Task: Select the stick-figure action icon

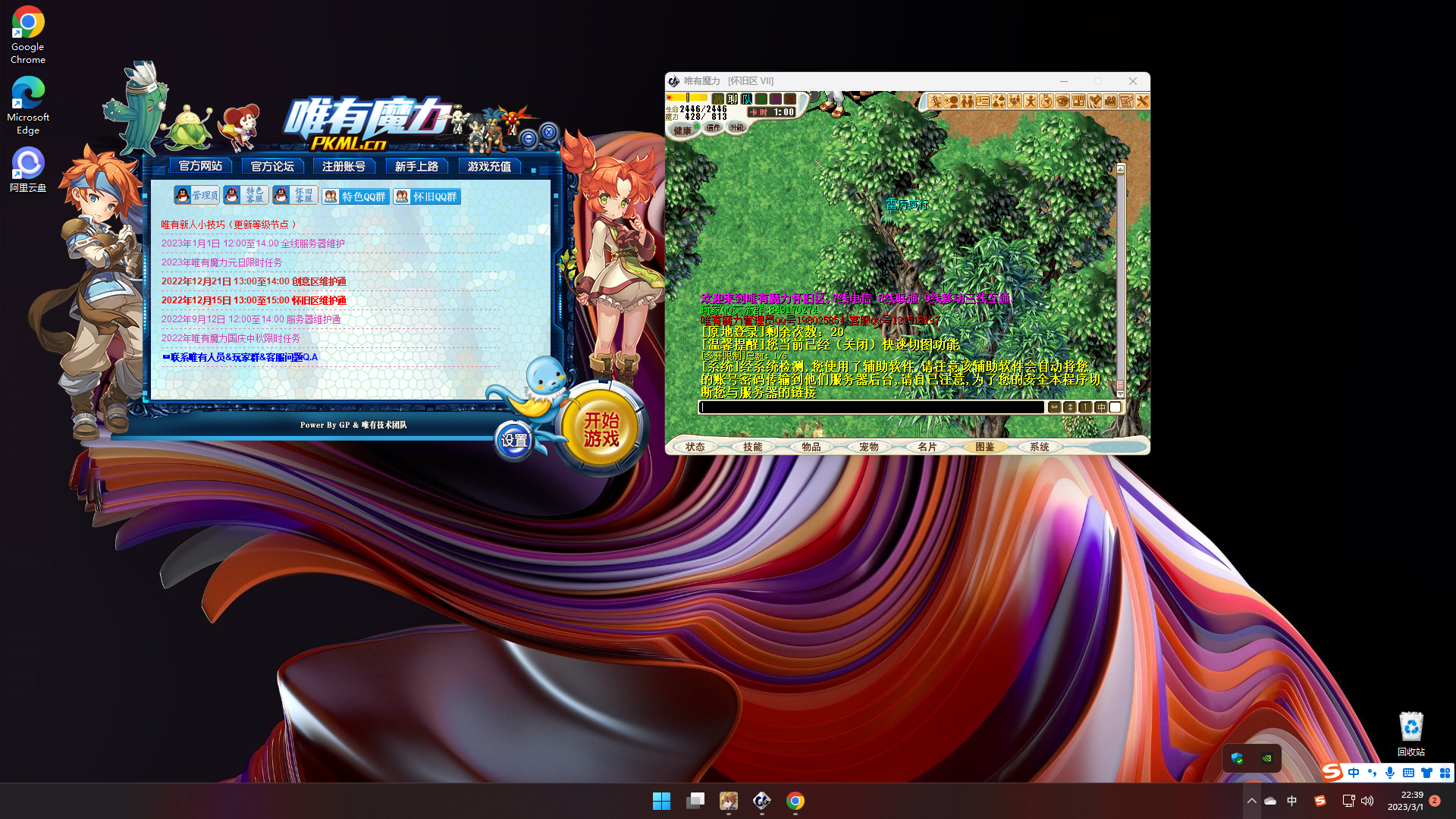Action: [1031, 101]
